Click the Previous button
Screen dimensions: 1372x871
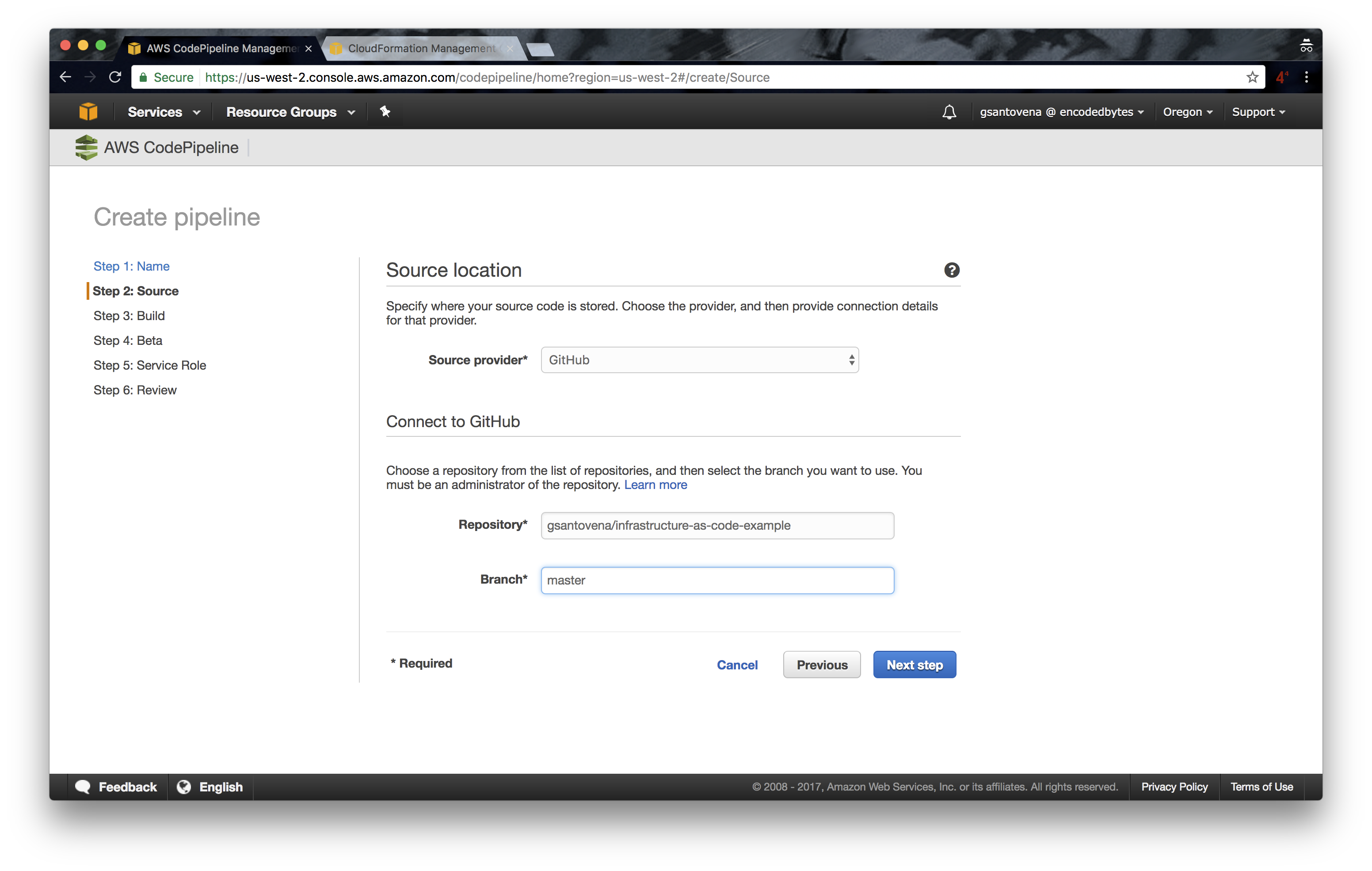pos(822,665)
